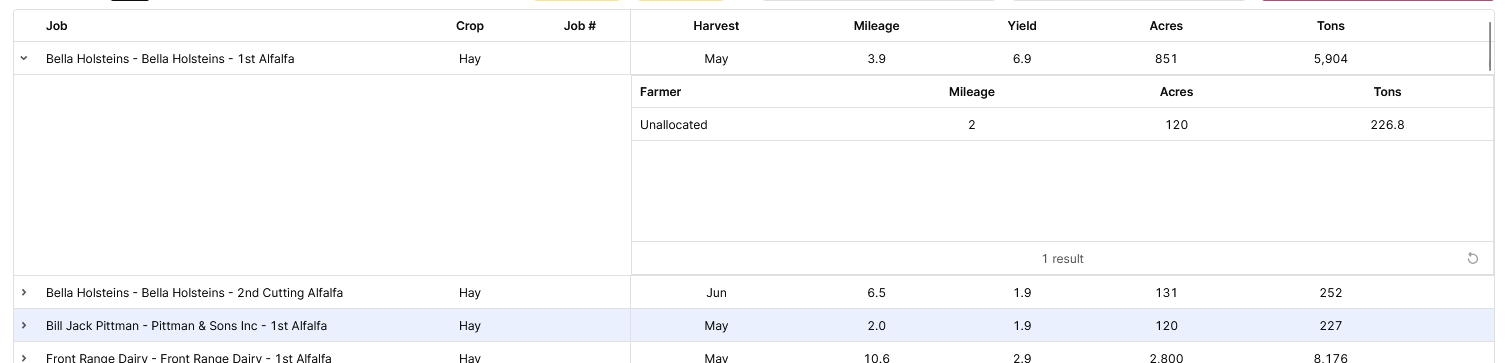Image resolution: width=1505 pixels, height=363 pixels.
Task: Sort main table by Tons header
Action: click(1331, 26)
